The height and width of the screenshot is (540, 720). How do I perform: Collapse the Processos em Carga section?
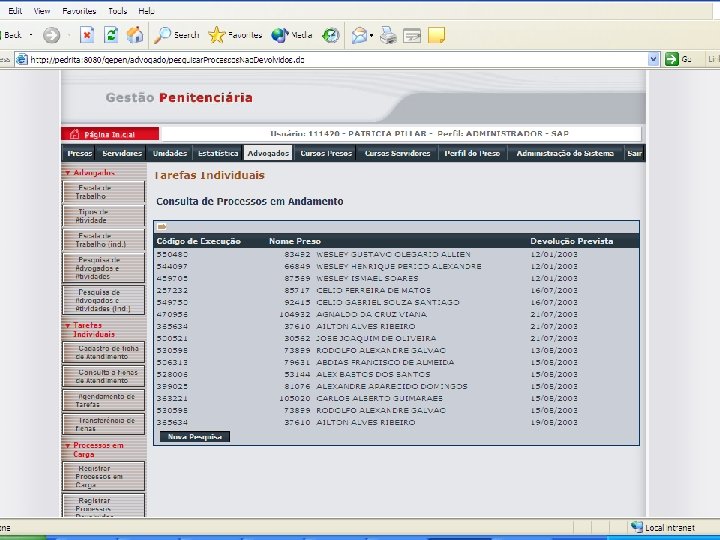coord(68,445)
